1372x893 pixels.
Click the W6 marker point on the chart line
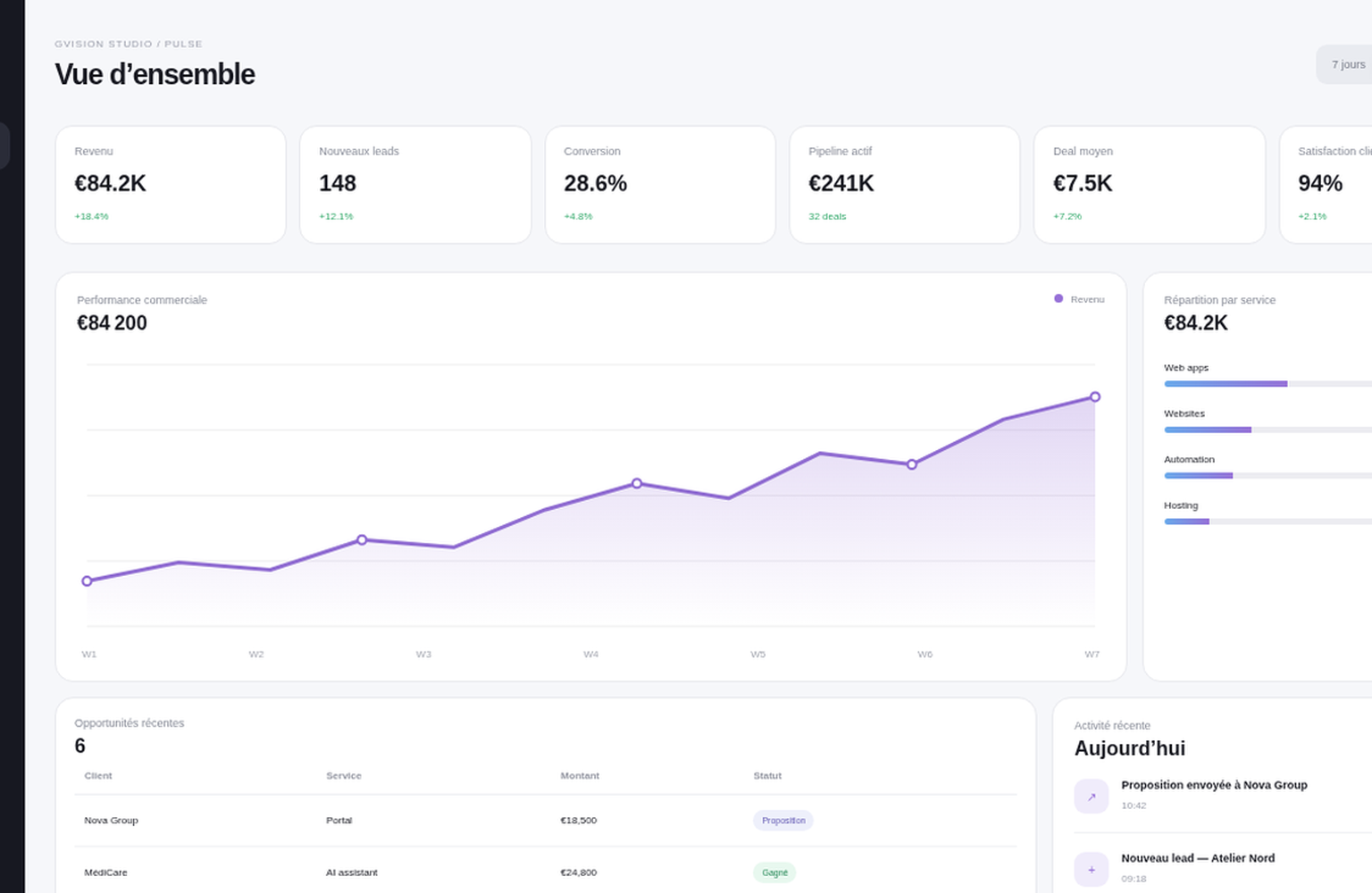tap(912, 464)
